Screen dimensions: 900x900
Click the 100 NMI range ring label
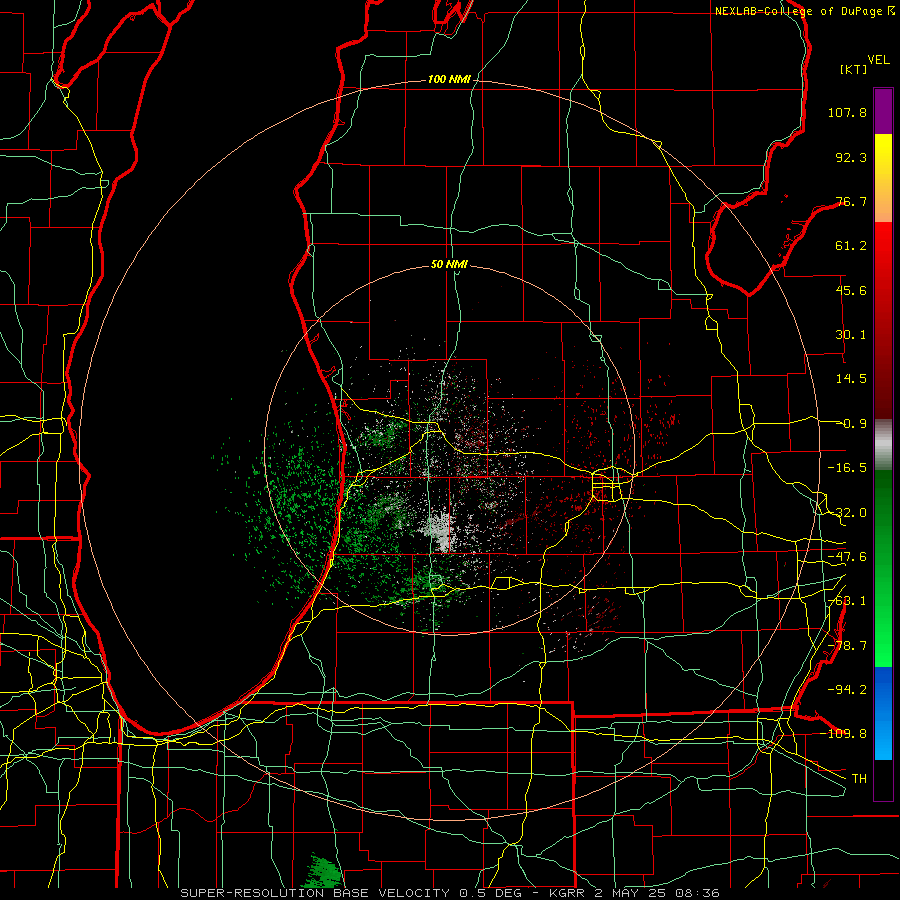pos(449,79)
